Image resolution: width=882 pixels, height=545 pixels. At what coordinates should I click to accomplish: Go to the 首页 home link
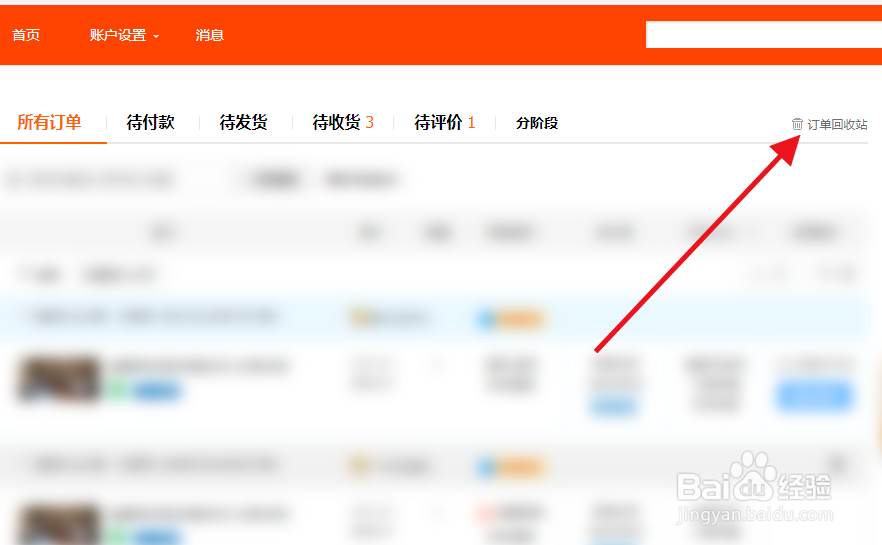(26, 35)
